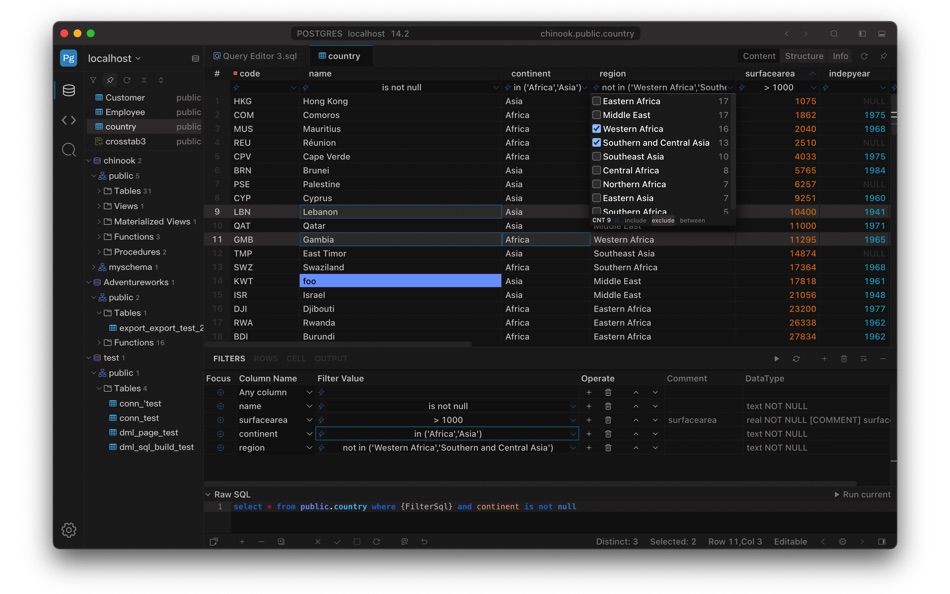Undo with status bar revert arrow
This screenshot has width=950, height=594.
click(424, 542)
